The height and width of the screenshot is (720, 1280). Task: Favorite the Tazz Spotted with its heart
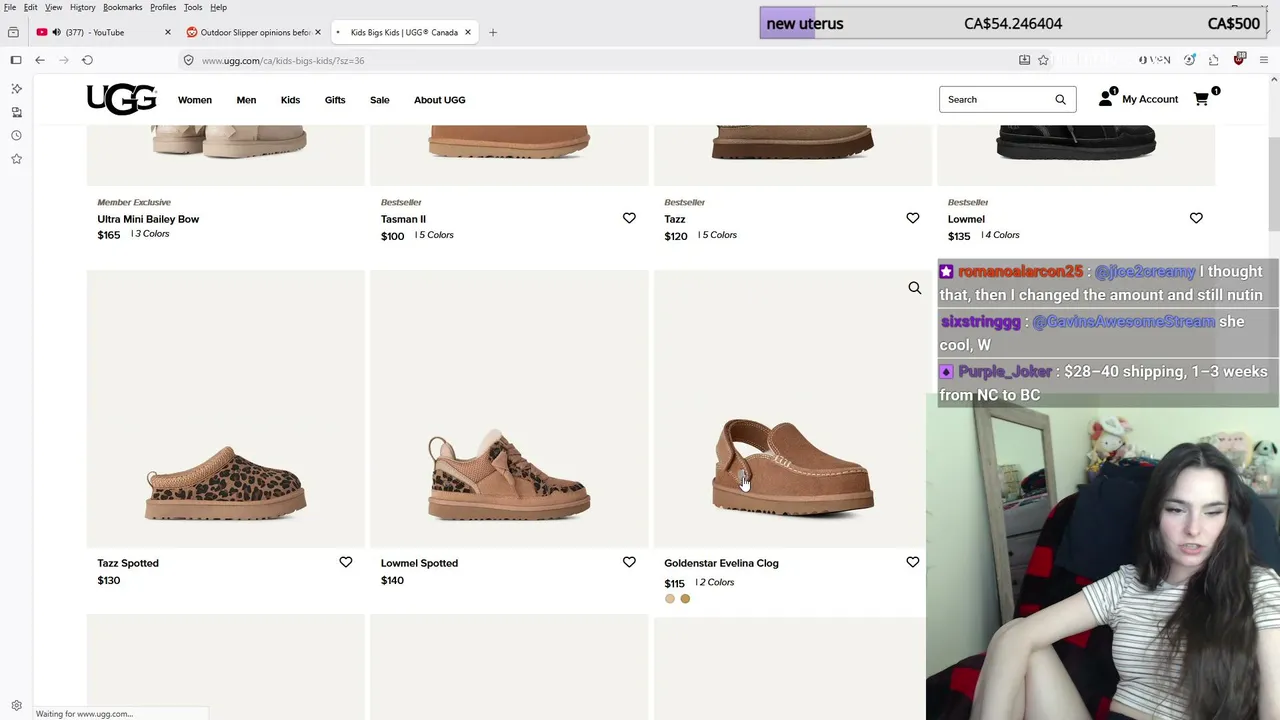tap(346, 562)
